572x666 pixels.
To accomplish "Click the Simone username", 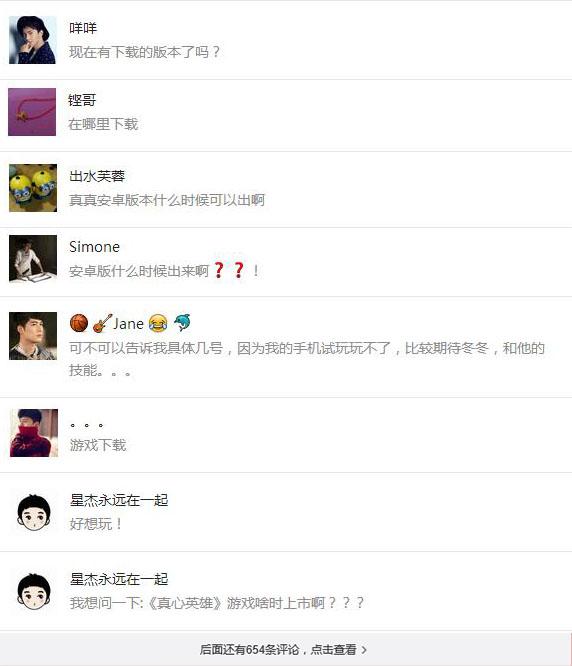I will coord(95,247).
